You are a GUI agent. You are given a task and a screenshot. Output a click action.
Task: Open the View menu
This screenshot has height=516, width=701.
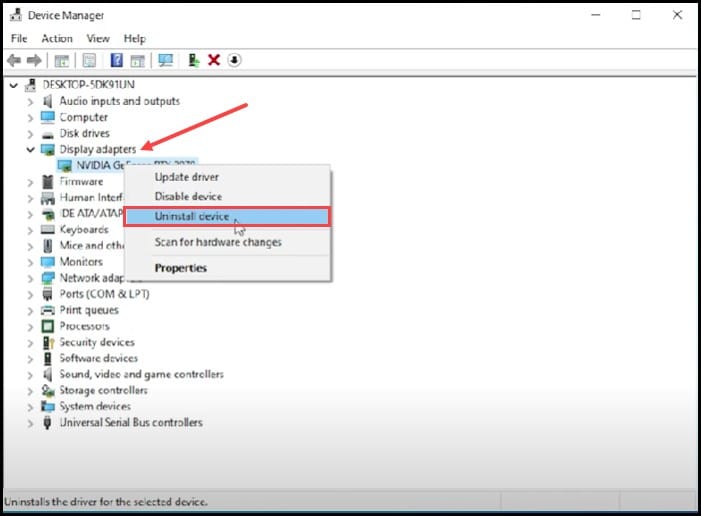98,38
